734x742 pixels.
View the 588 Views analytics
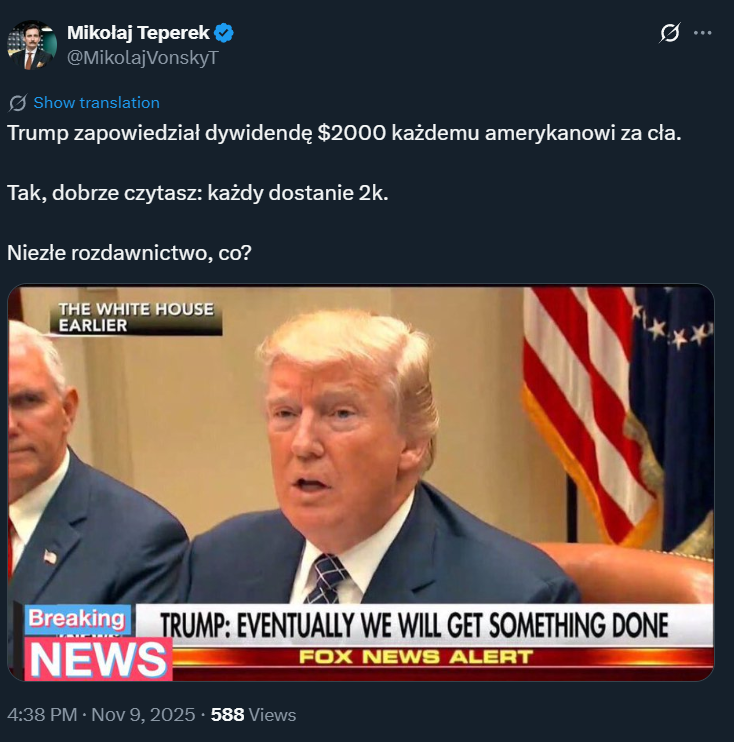click(x=253, y=715)
